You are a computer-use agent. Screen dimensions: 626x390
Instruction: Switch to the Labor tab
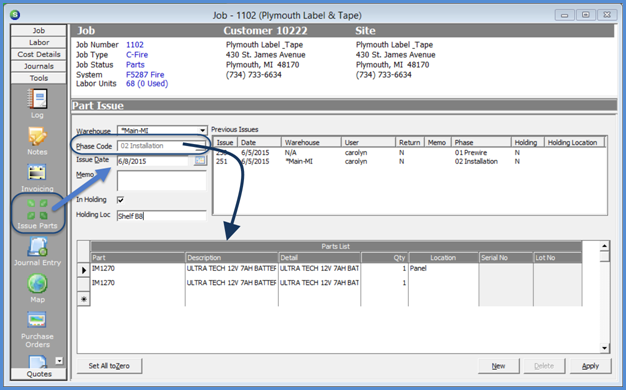tap(39, 42)
